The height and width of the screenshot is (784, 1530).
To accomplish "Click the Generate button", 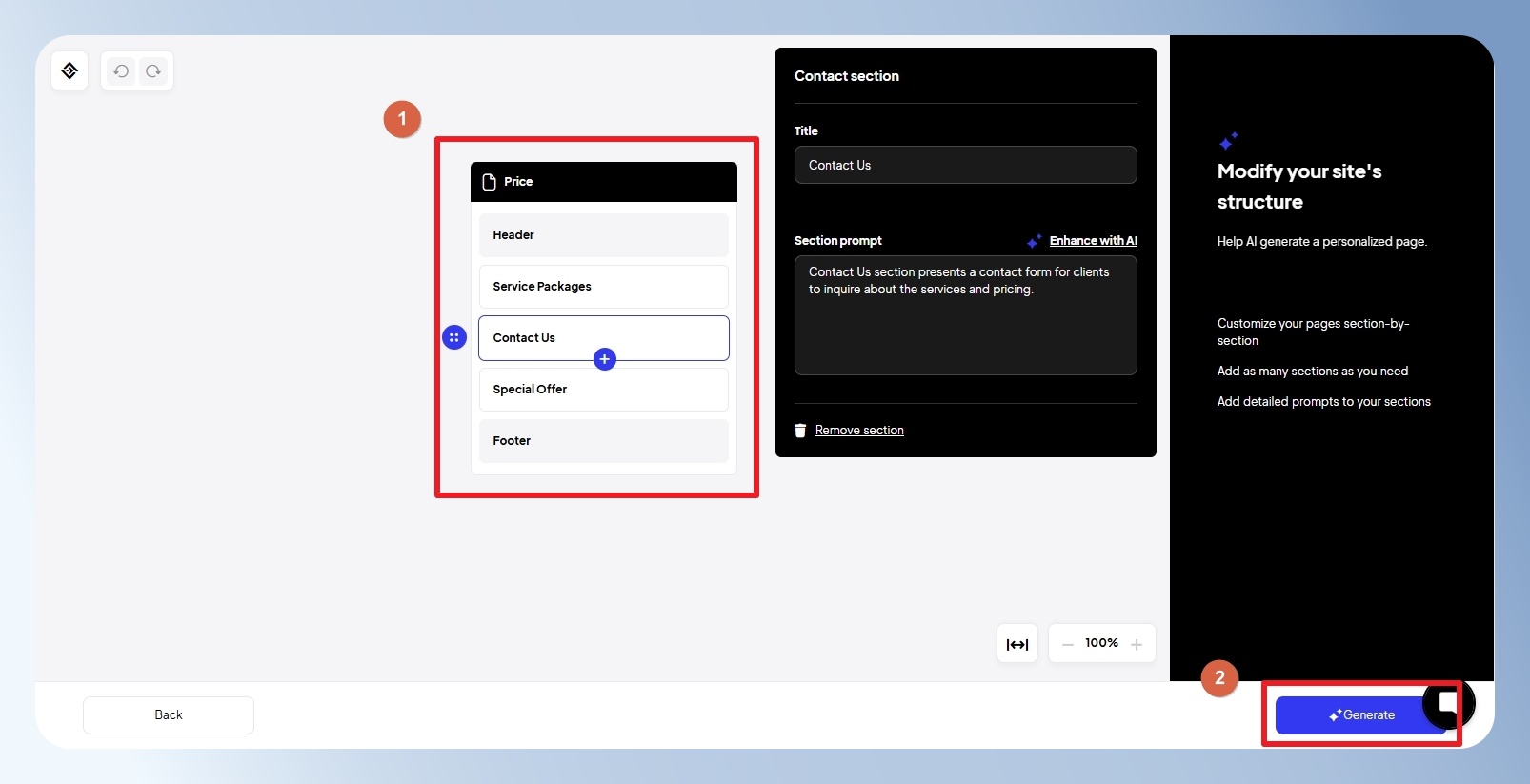I will [x=1361, y=715].
